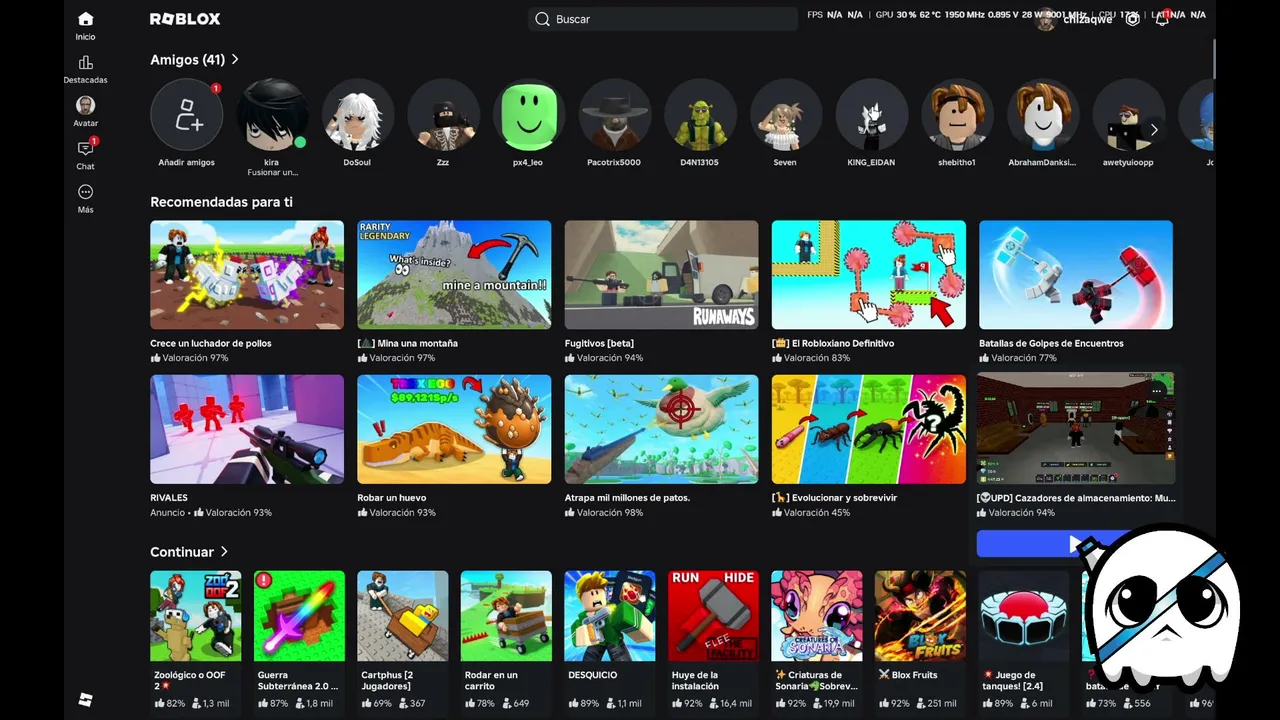Screen dimensions: 1280x720
Task: Expand the Amigos (41) friends list
Action: (x=194, y=60)
